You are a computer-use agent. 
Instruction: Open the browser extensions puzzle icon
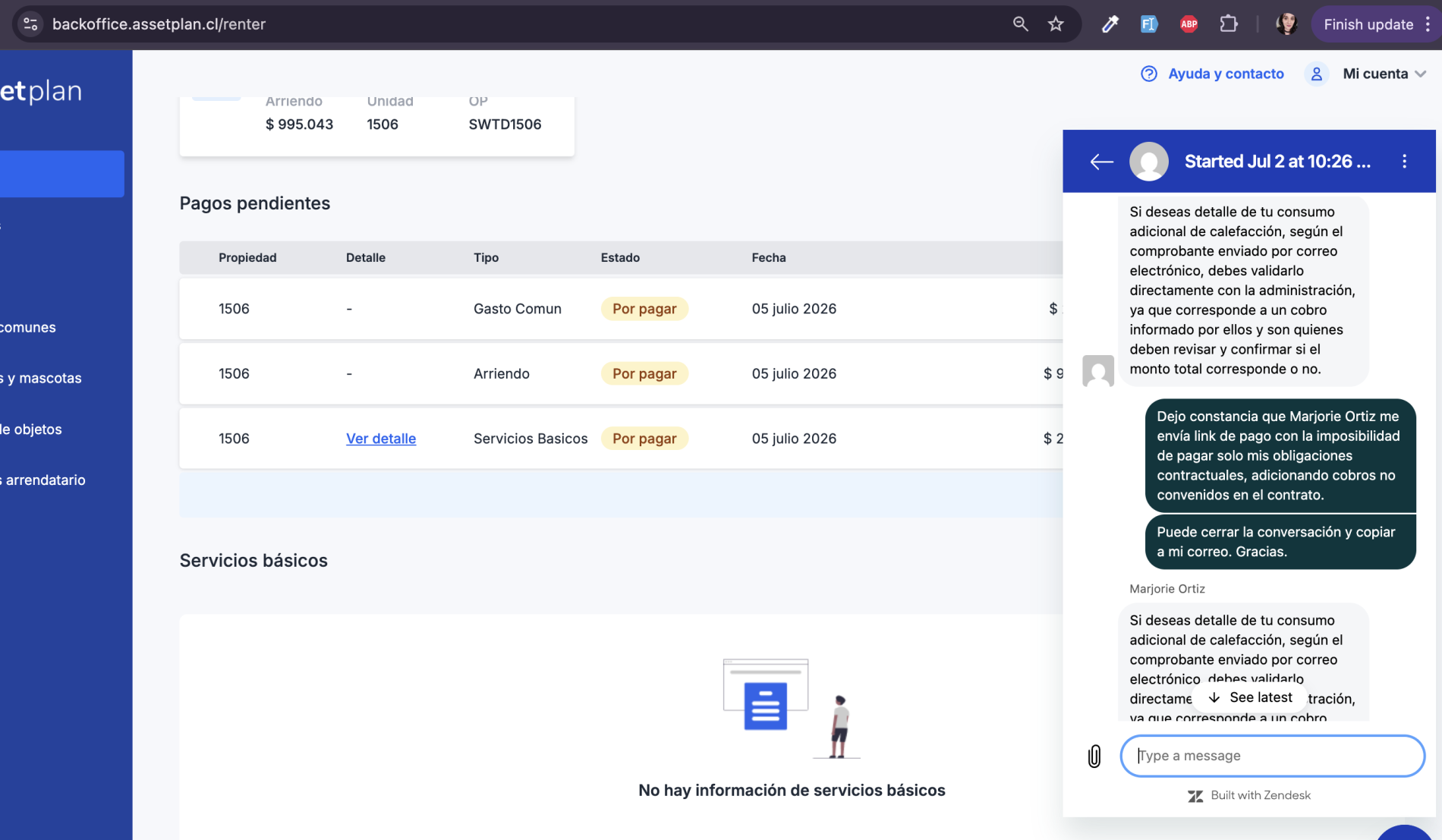coord(1229,24)
